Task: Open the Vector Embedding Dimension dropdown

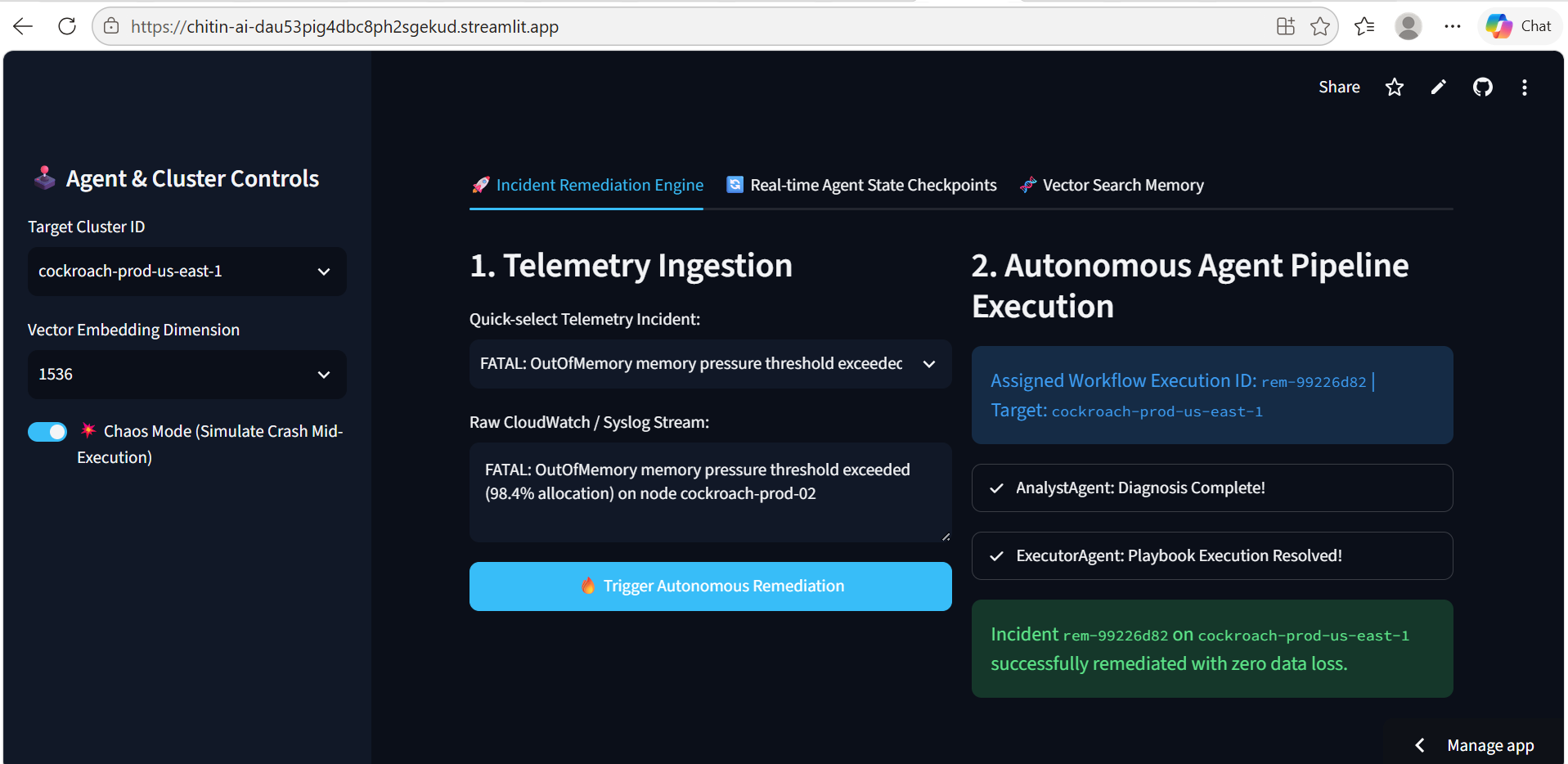Action: coord(187,375)
